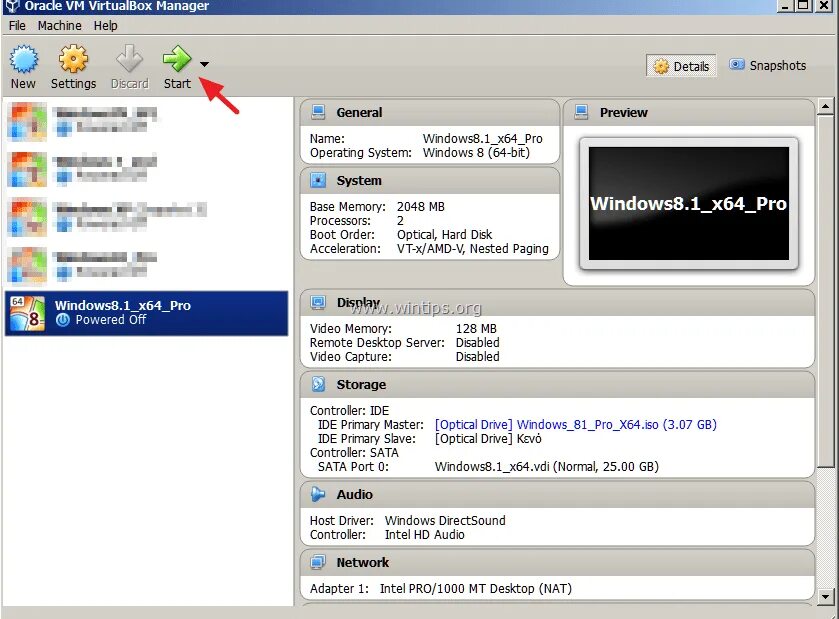Click the General section monitor icon
Viewport: 839px width, 619px height.
[318, 112]
